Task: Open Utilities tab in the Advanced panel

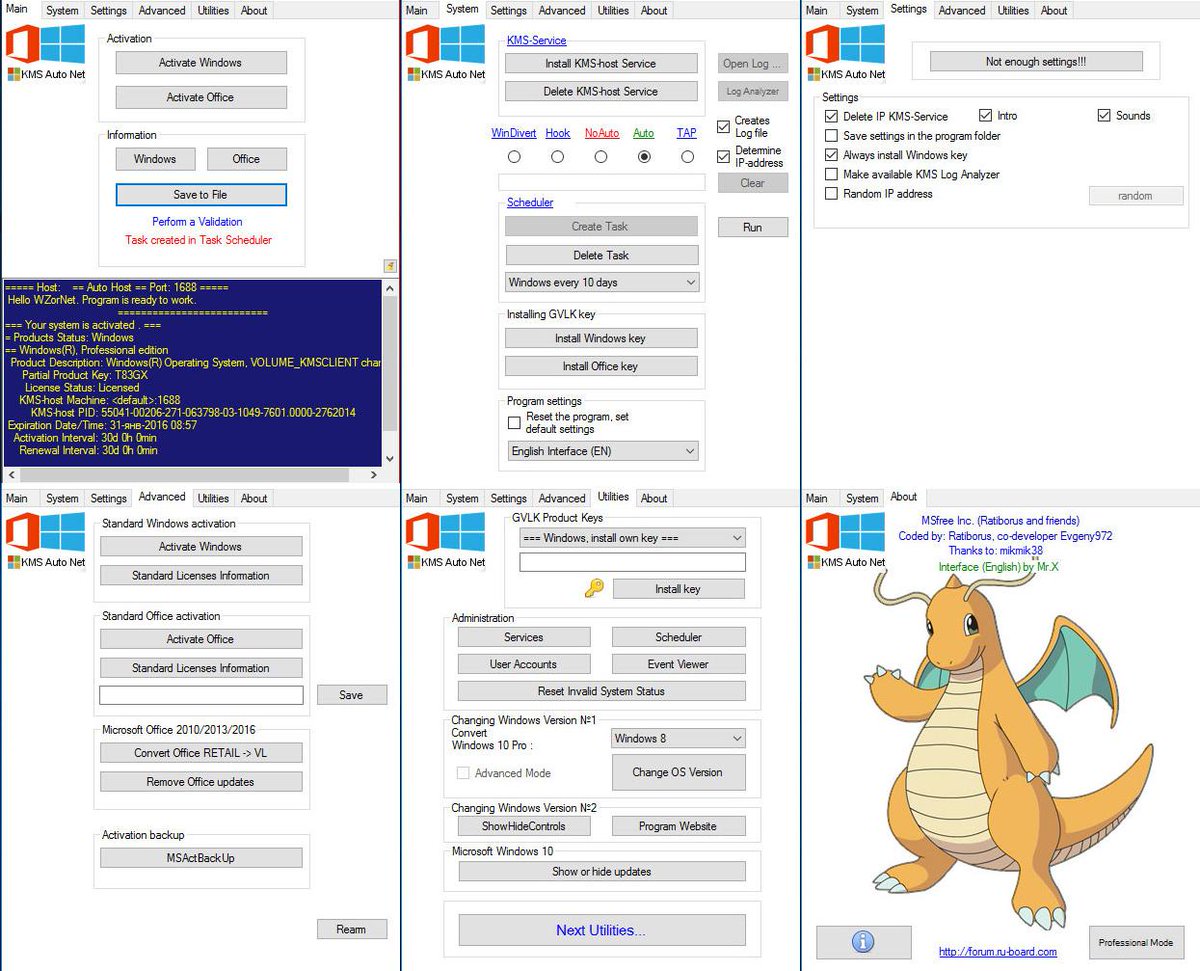Action: [x=213, y=498]
